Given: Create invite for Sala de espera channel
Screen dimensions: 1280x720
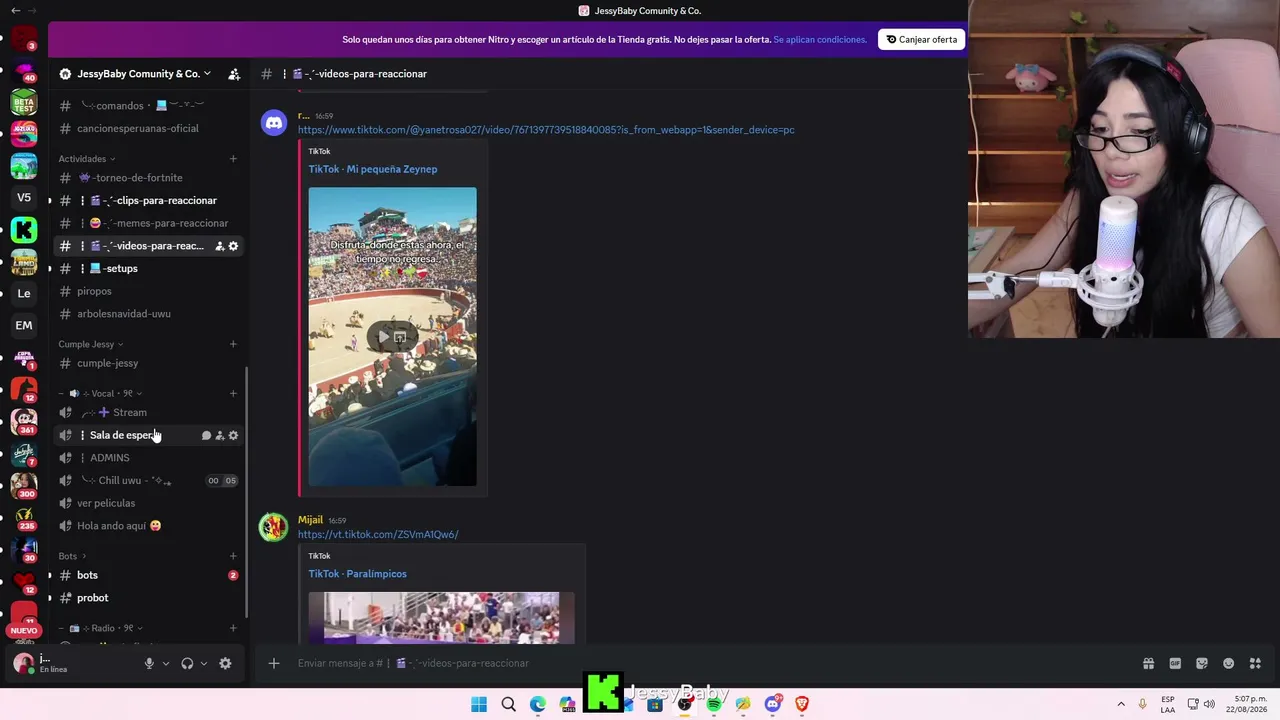Looking at the screenshot, I should point(220,435).
